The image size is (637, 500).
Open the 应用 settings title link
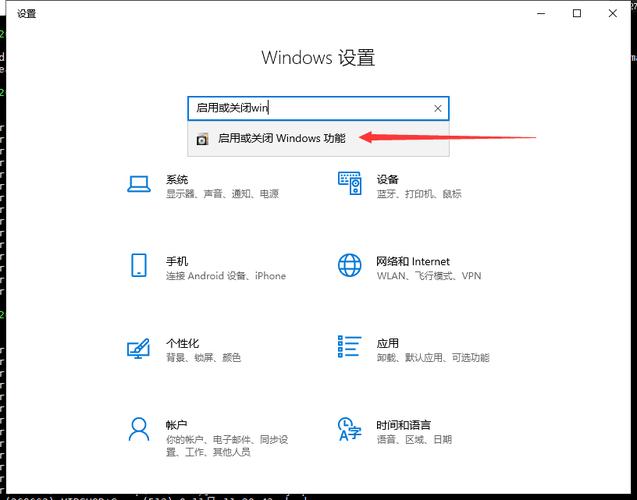point(387,343)
